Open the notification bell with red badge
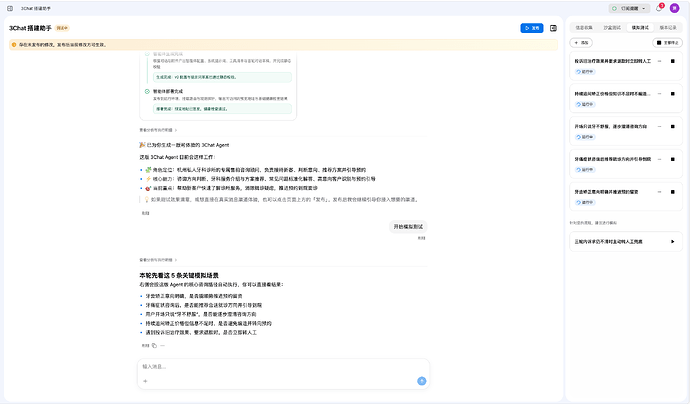690x404 pixels. (x=659, y=8)
